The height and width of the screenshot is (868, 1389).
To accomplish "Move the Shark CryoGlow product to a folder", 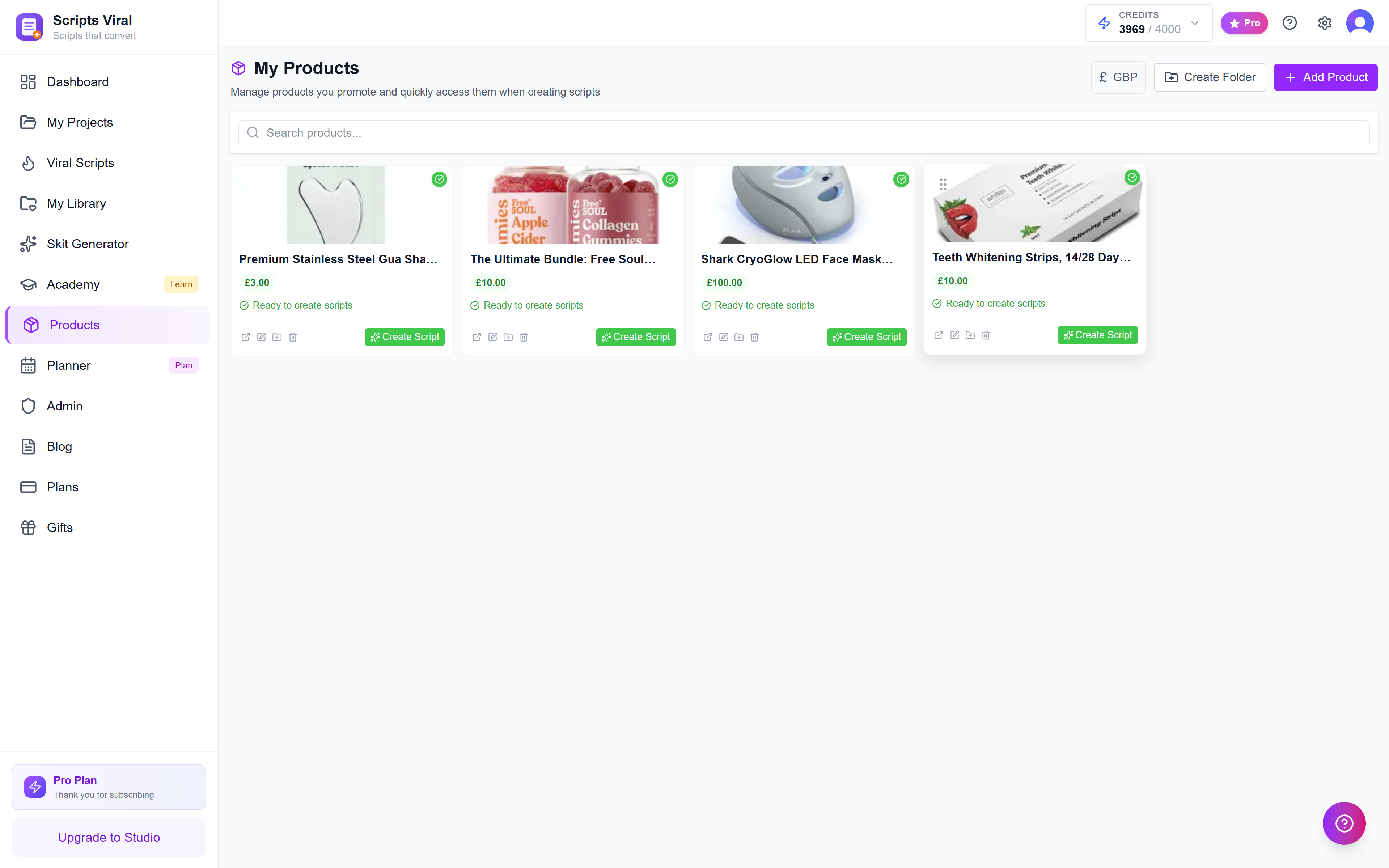I will coord(739,337).
